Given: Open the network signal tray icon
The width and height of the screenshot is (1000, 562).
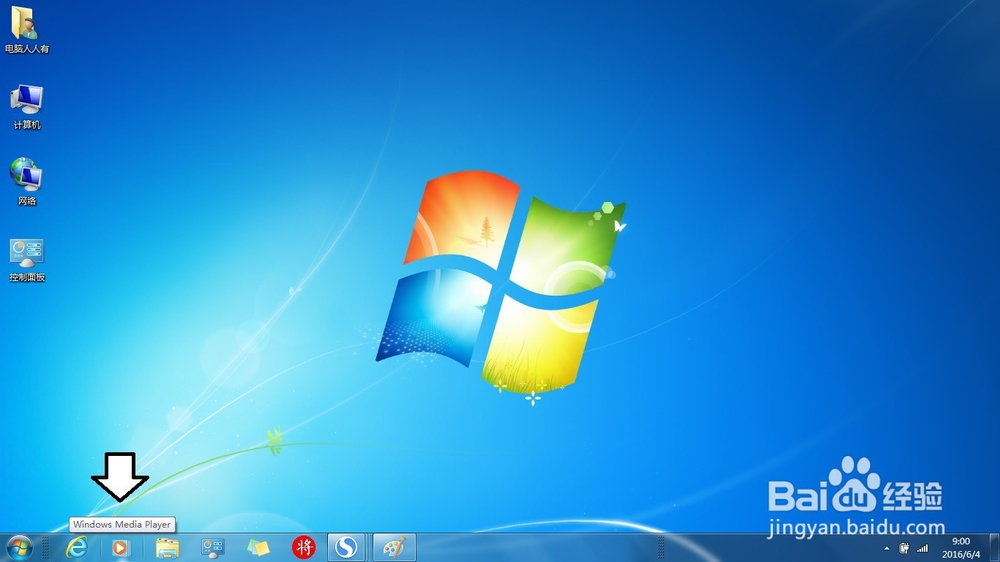Looking at the screenshot, I should pyautogui.click(x=922, y=548).
